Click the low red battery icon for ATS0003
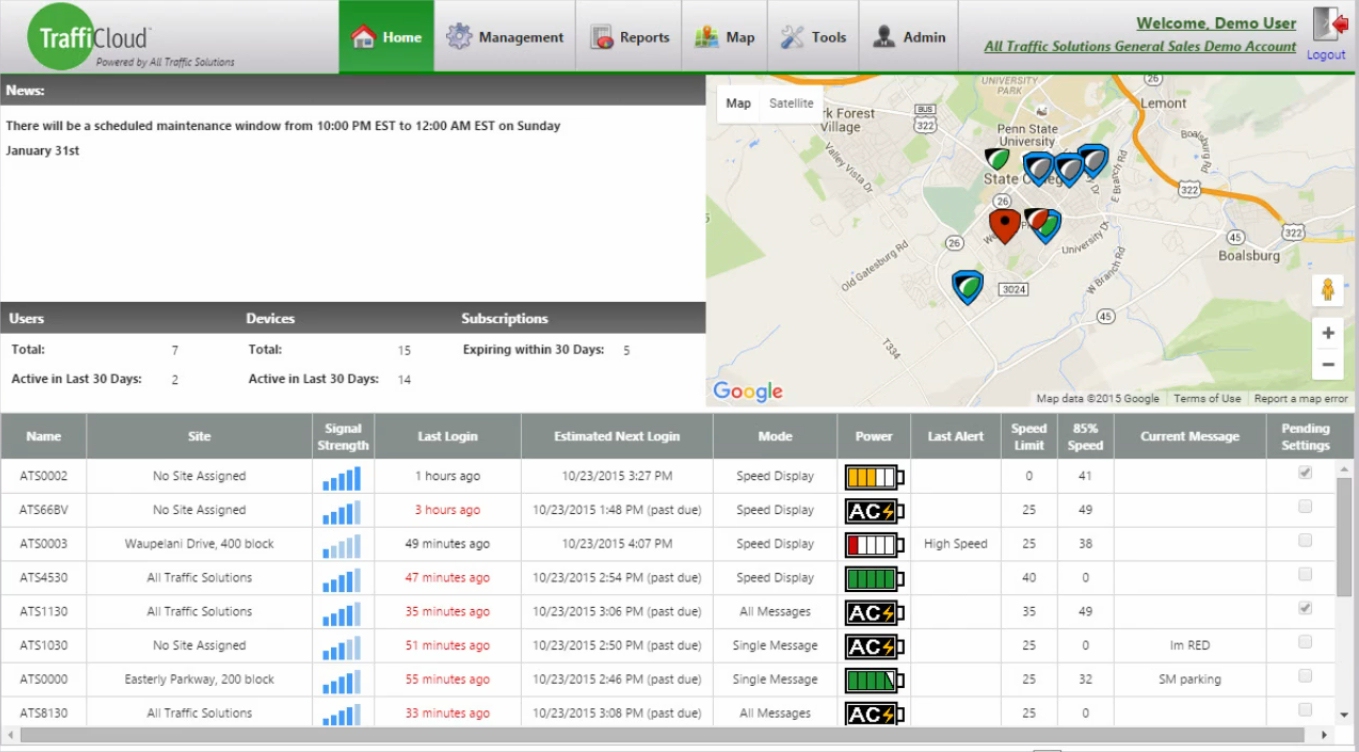 [x=874, y=545]
